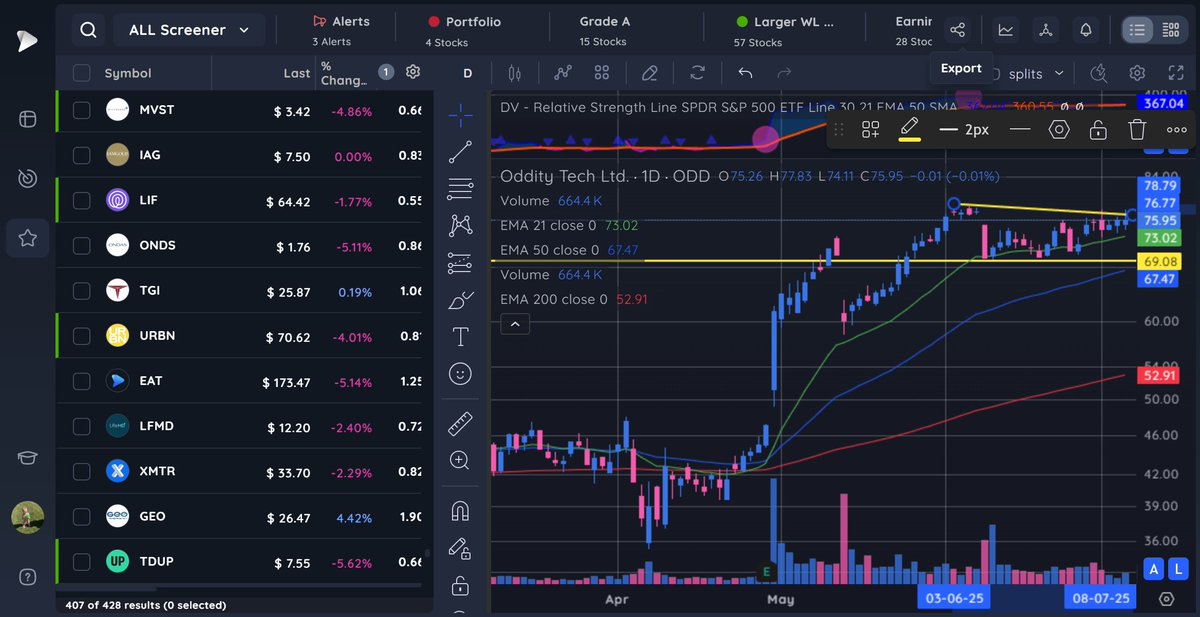Open the D timeframe selector
The width and height of the screenshot is (1200, 617).
click(x=467, y=73)
